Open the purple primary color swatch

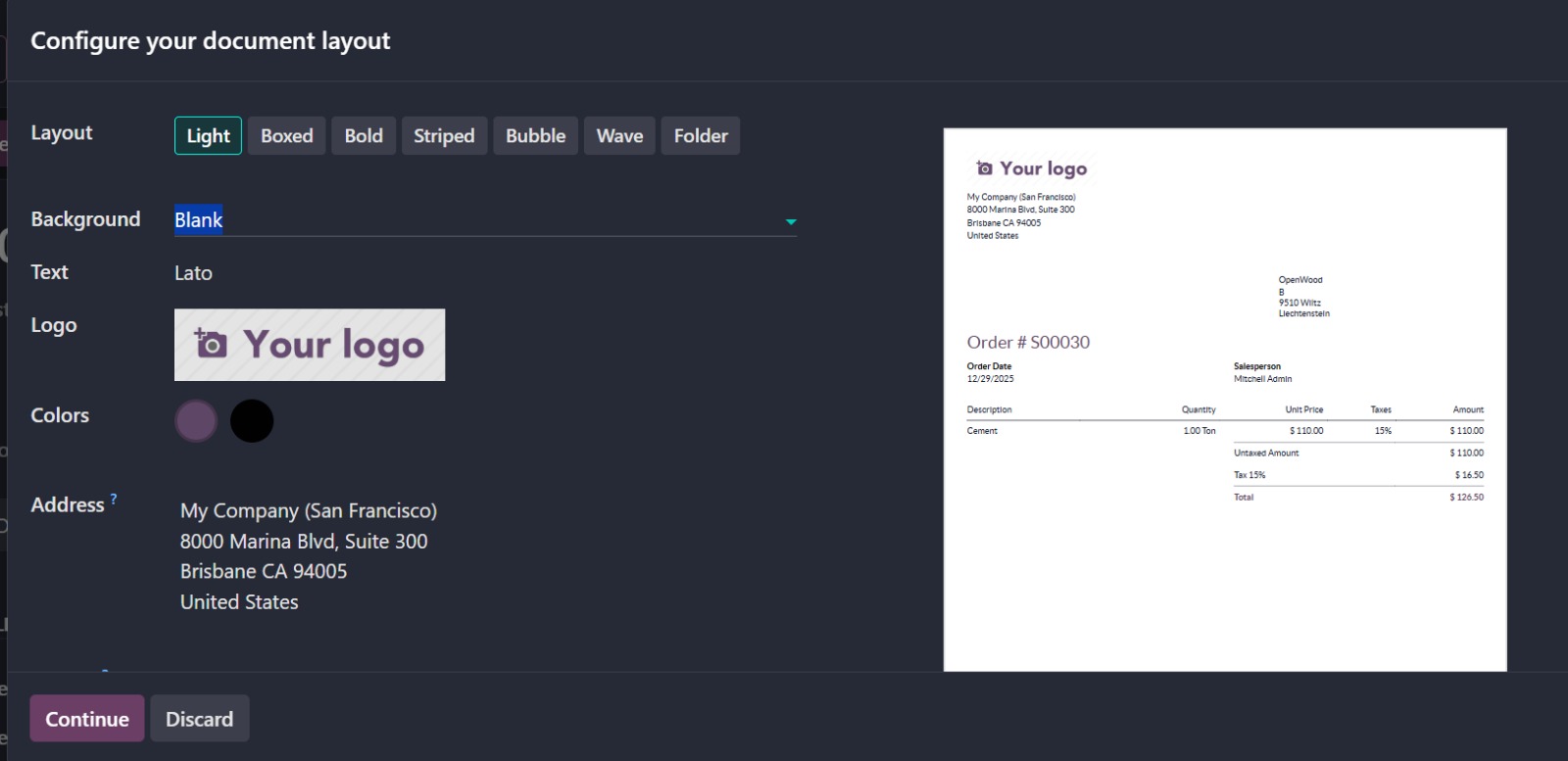pos(196,421)
